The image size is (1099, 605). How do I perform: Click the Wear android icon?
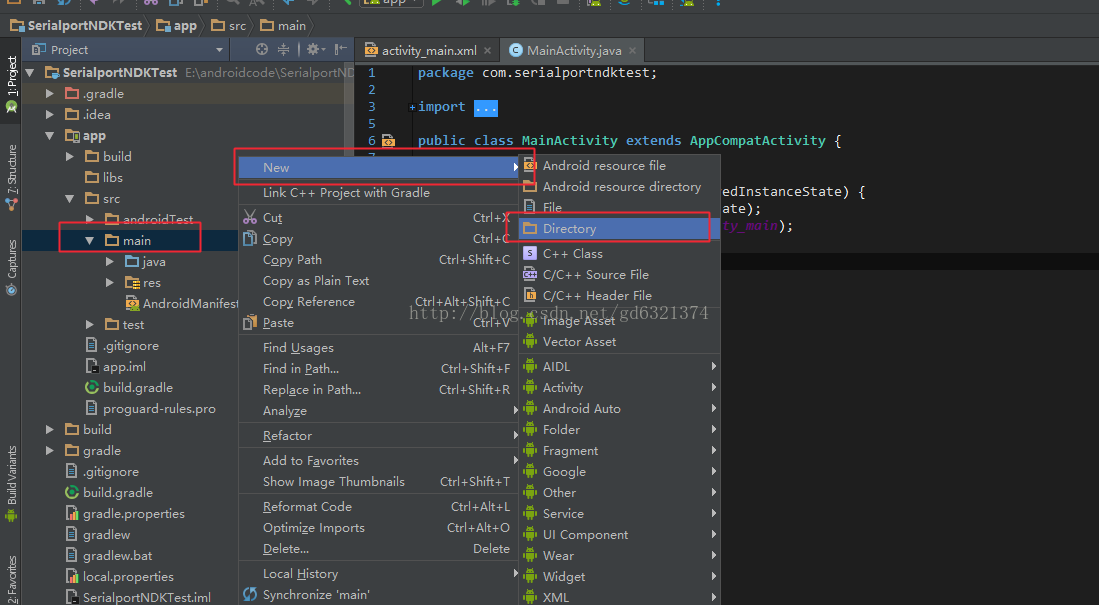coord(531,555)
